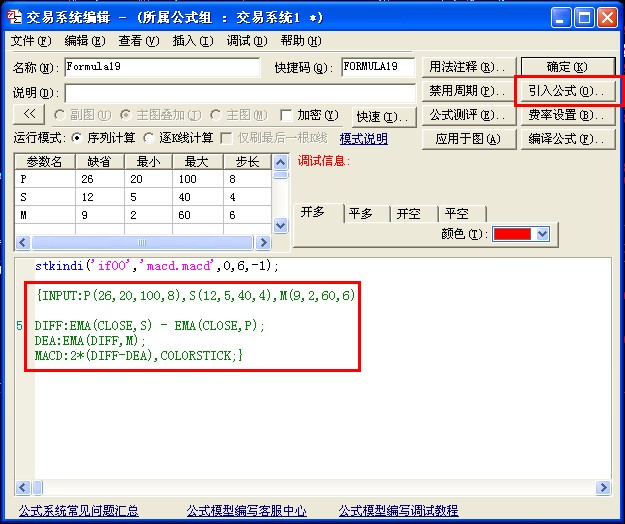The height and width of the screenshot is (524, 625).
Task: Click the 引入公式(O) button
Action: [x=568, y=91]
